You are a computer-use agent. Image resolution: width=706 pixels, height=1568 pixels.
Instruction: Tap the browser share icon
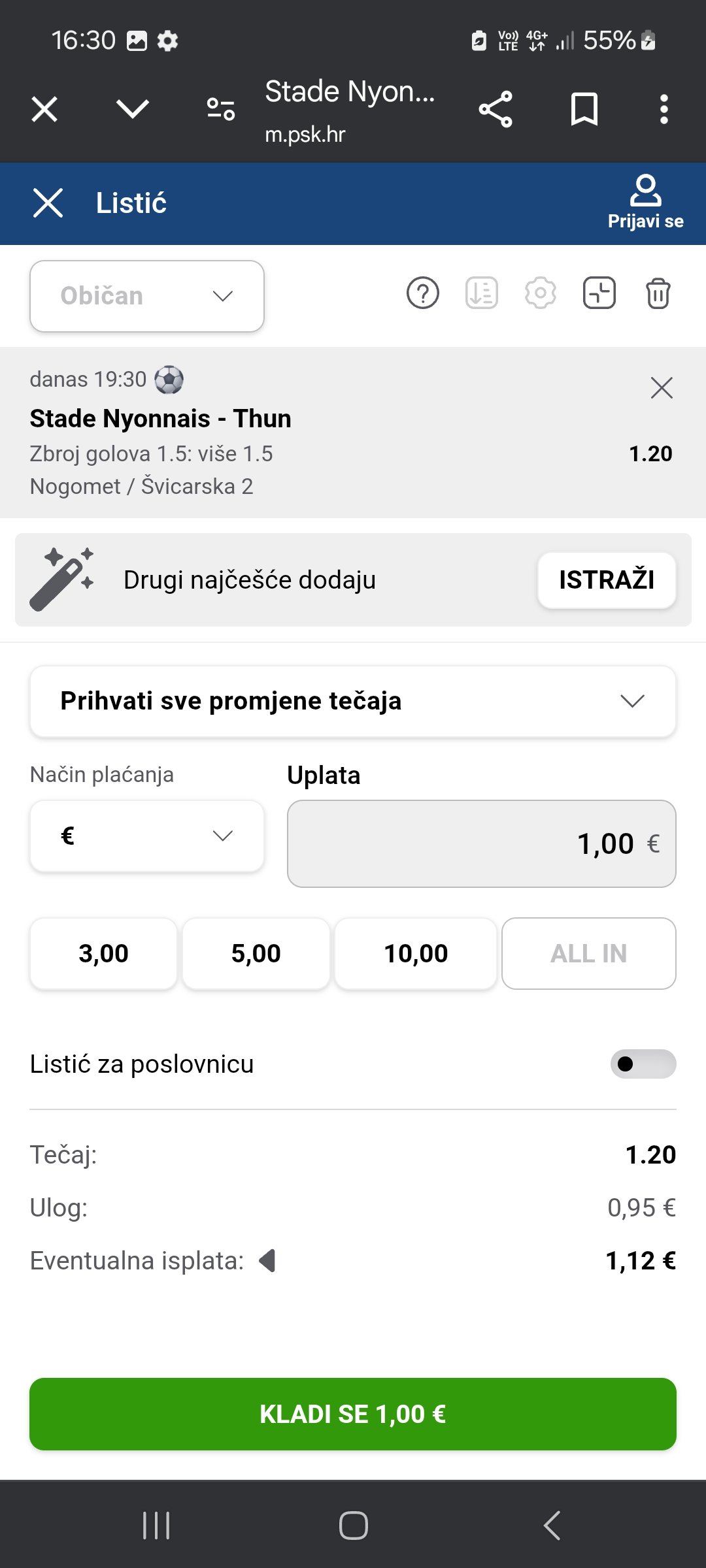(x=496, y=109)
